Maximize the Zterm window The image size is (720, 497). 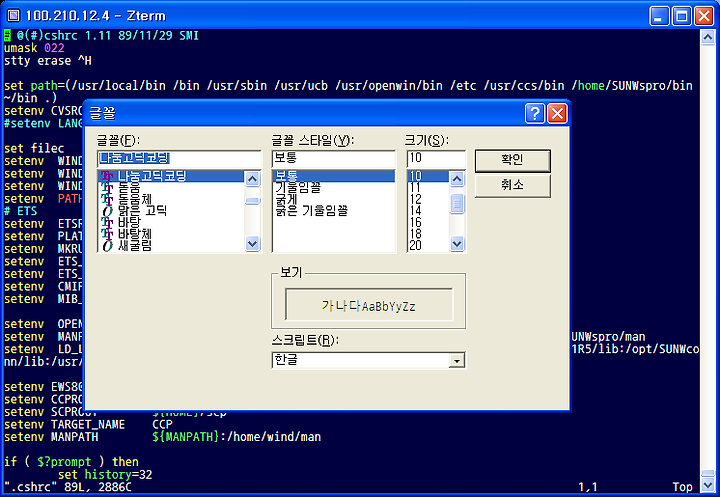(681, 16)
